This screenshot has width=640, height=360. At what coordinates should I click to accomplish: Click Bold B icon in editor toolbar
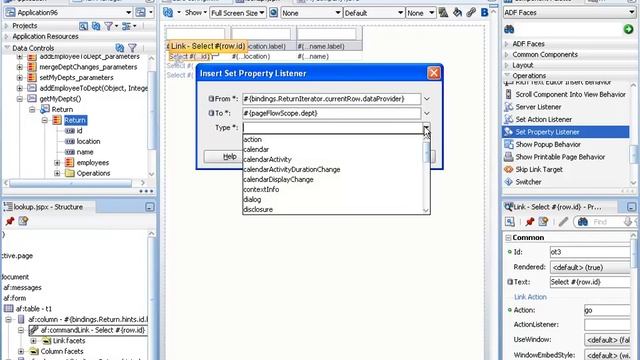[484, 13]
